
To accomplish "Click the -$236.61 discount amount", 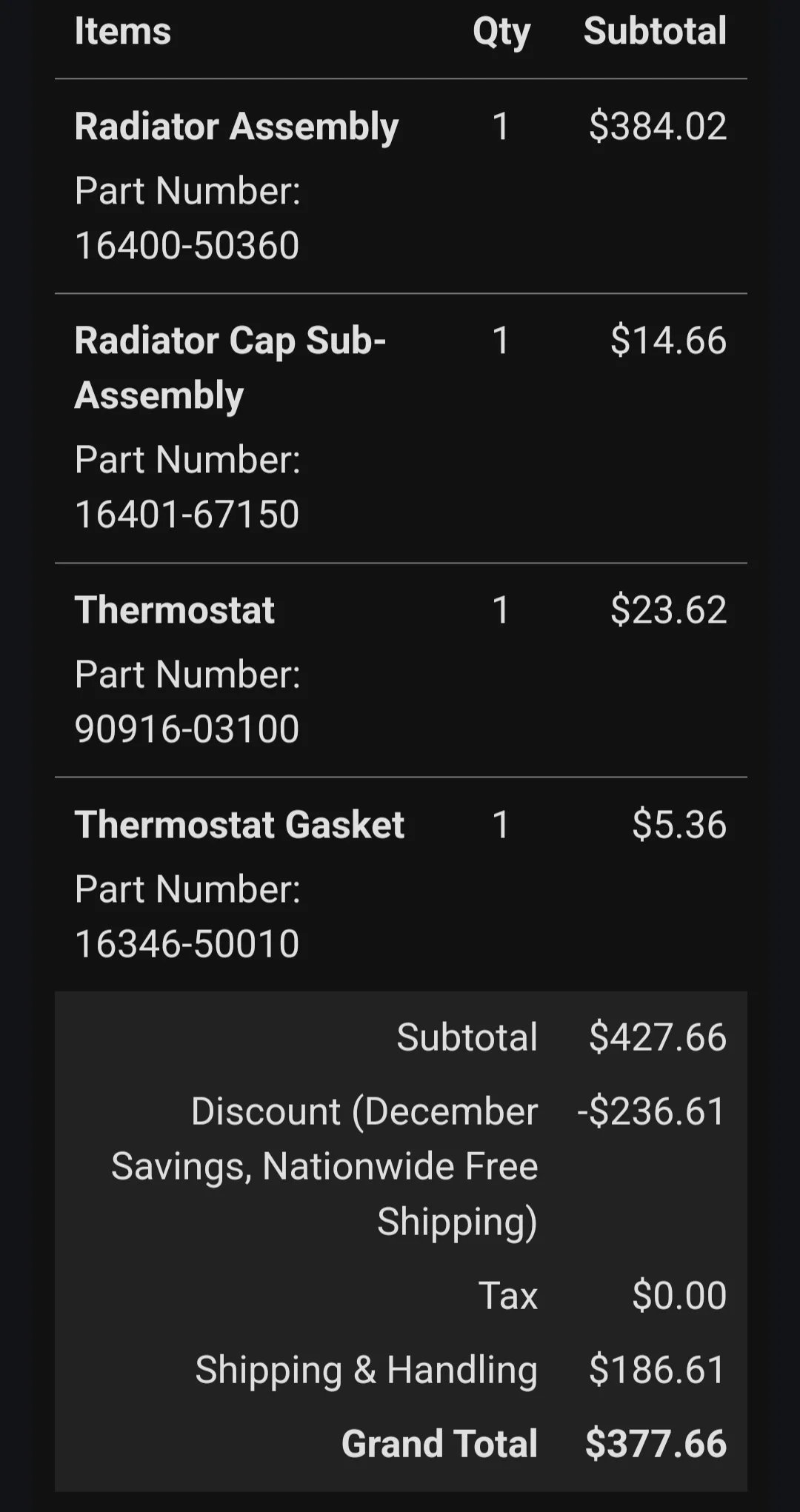I will (x=652, y=1111).
